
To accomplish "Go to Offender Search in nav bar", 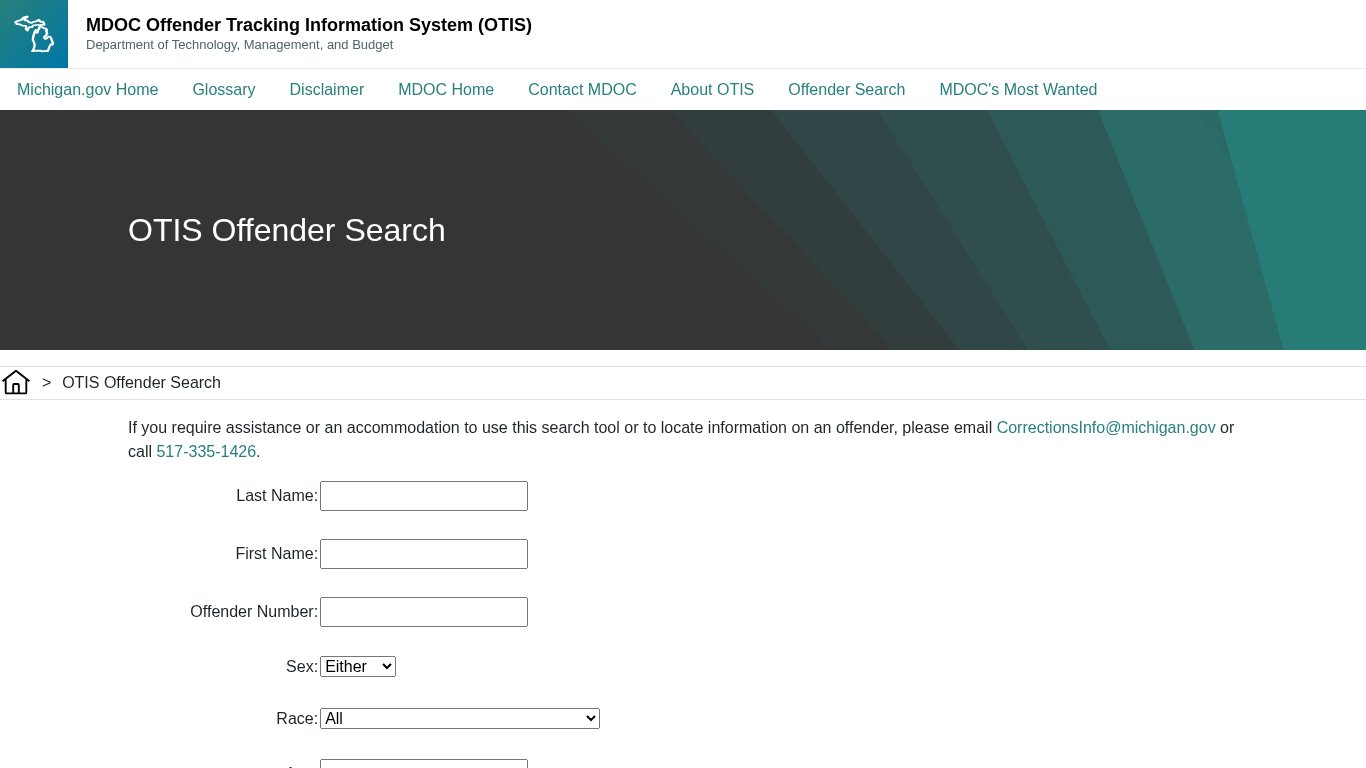I will pyautogui.click(x=846, y=90).
